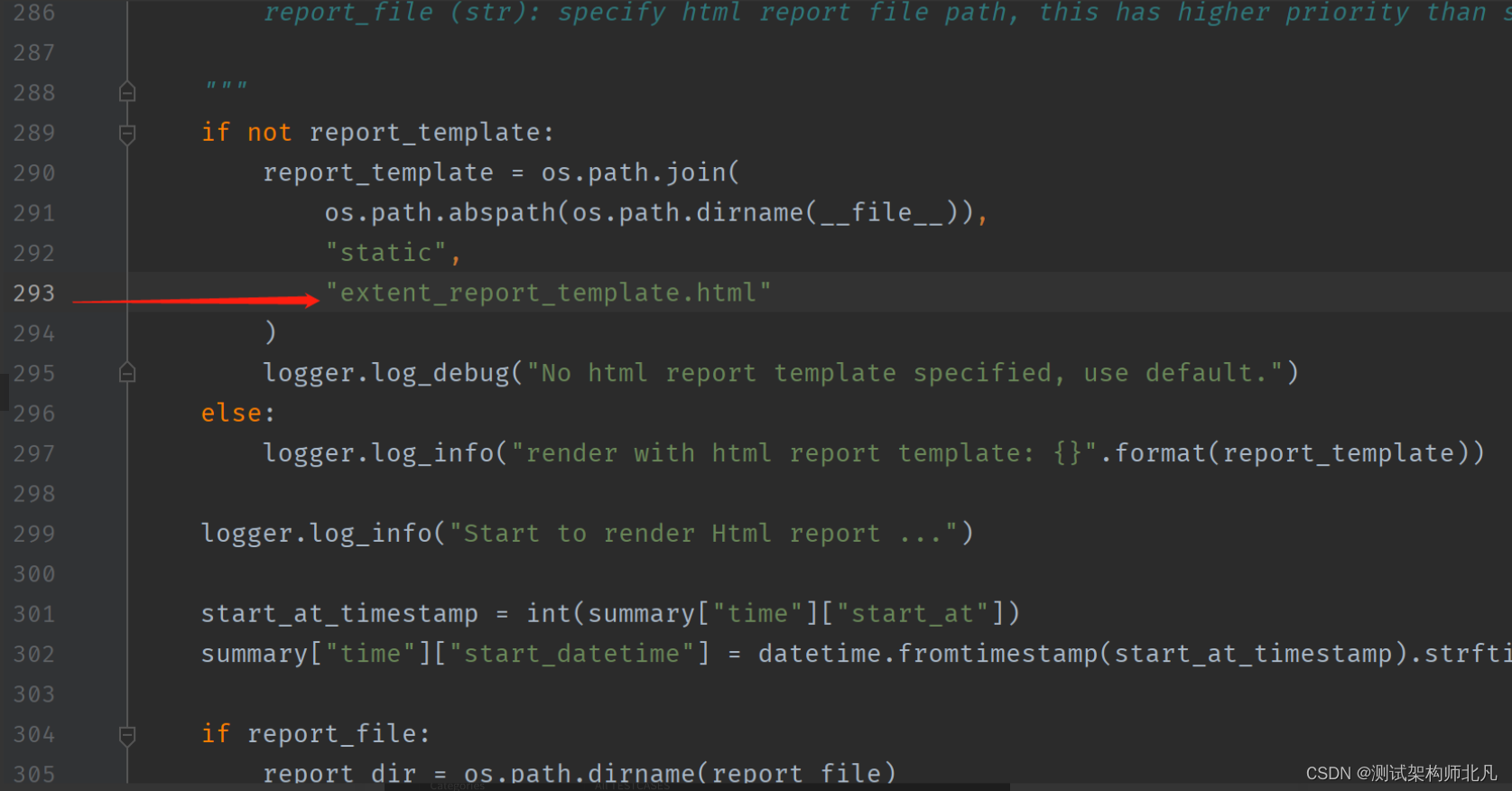Click the logger.log_debug call
Viewport: 1512px width, 791px height.
click(x=386, y=373)
